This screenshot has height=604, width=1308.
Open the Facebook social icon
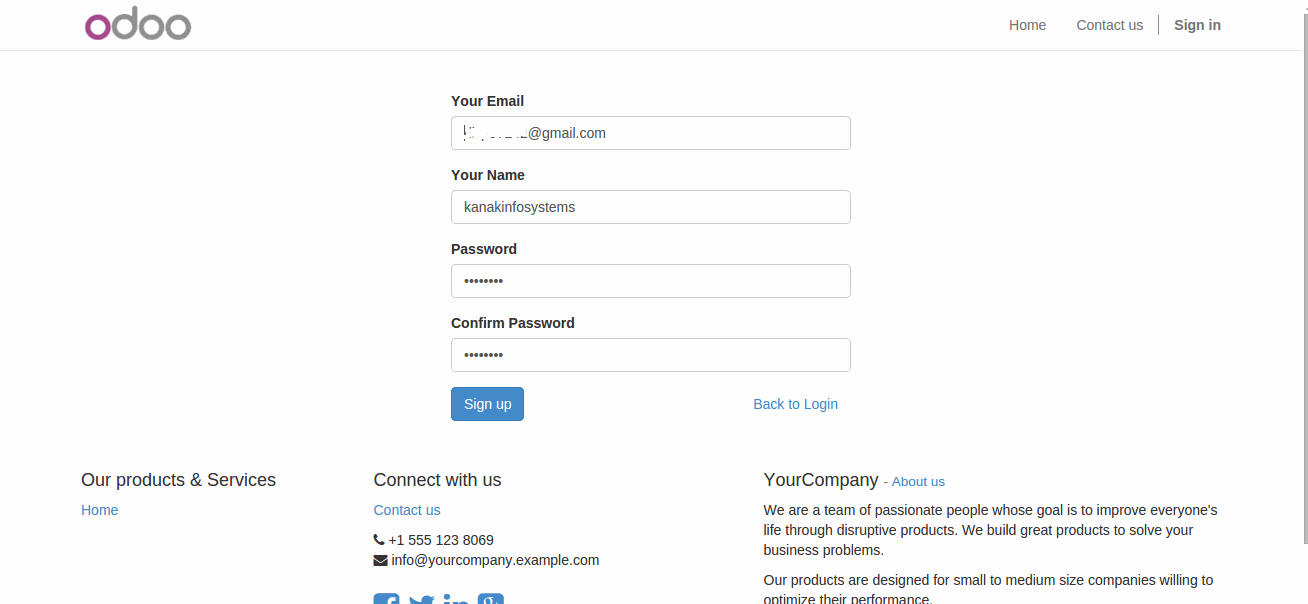pyautogui.click(x=387, y=599)
